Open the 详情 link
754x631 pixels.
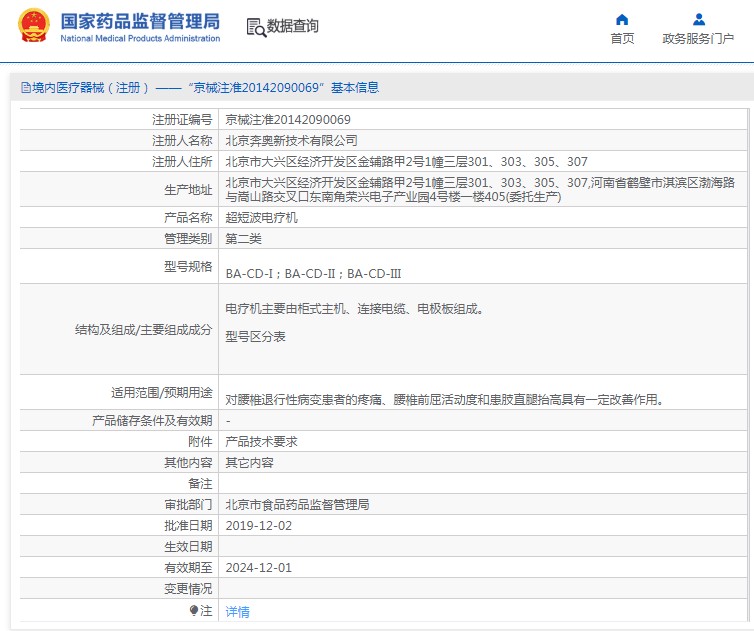pos(237,611)
